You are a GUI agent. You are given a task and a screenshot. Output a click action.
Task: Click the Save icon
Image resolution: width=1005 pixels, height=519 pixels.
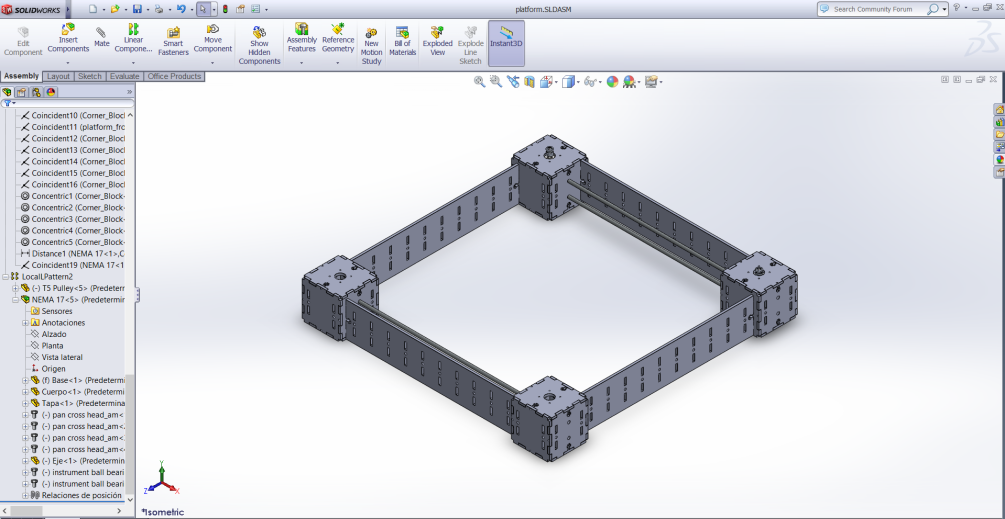click(137, 9)
